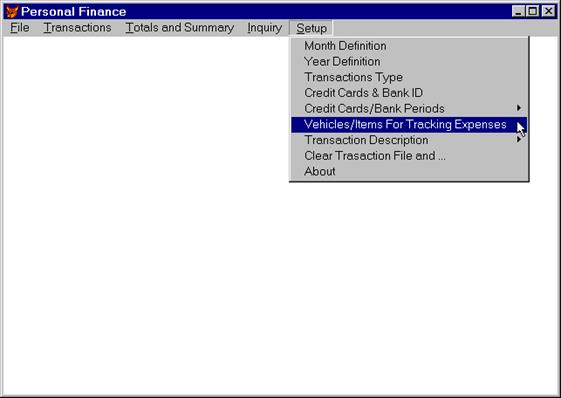Open the File menu
Screen dimensions: 561x398
(x=20, y=28)
